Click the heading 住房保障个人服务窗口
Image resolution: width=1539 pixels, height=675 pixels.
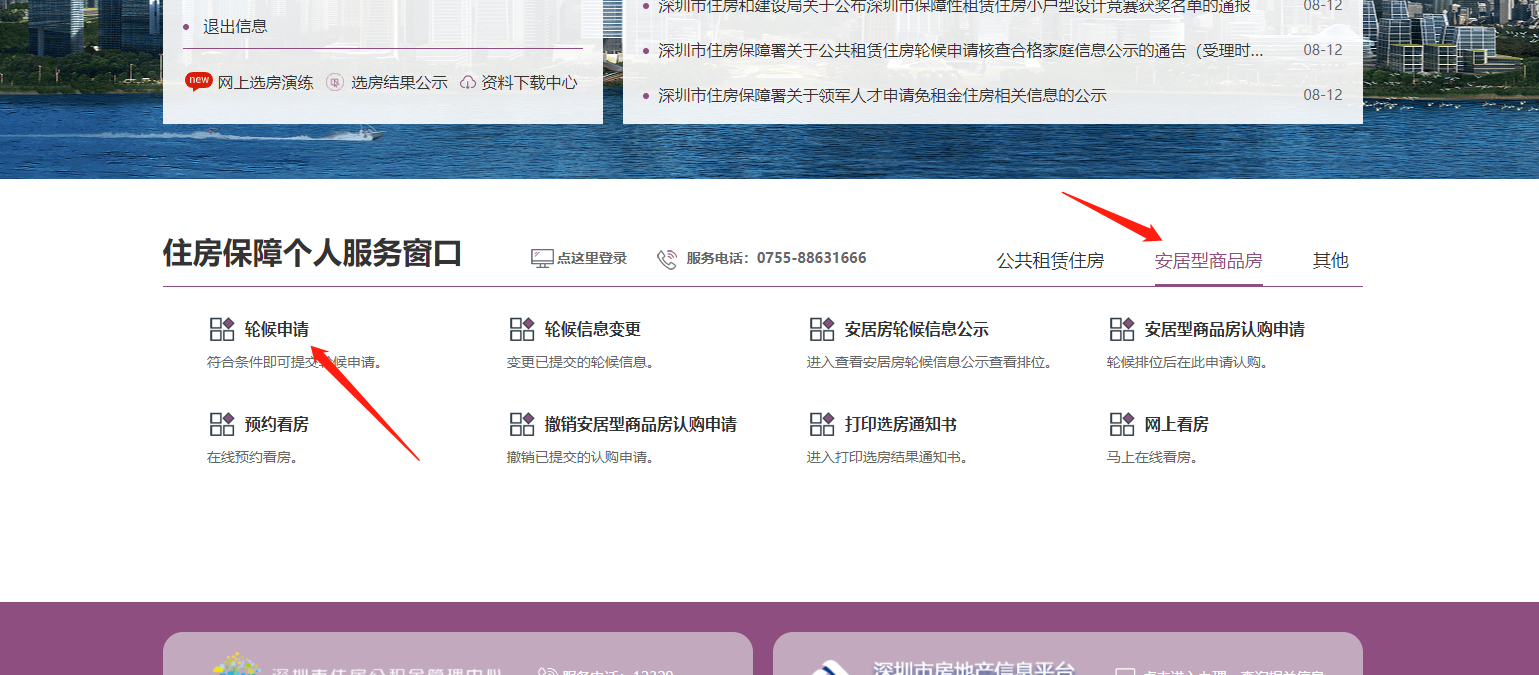(312, 254)
